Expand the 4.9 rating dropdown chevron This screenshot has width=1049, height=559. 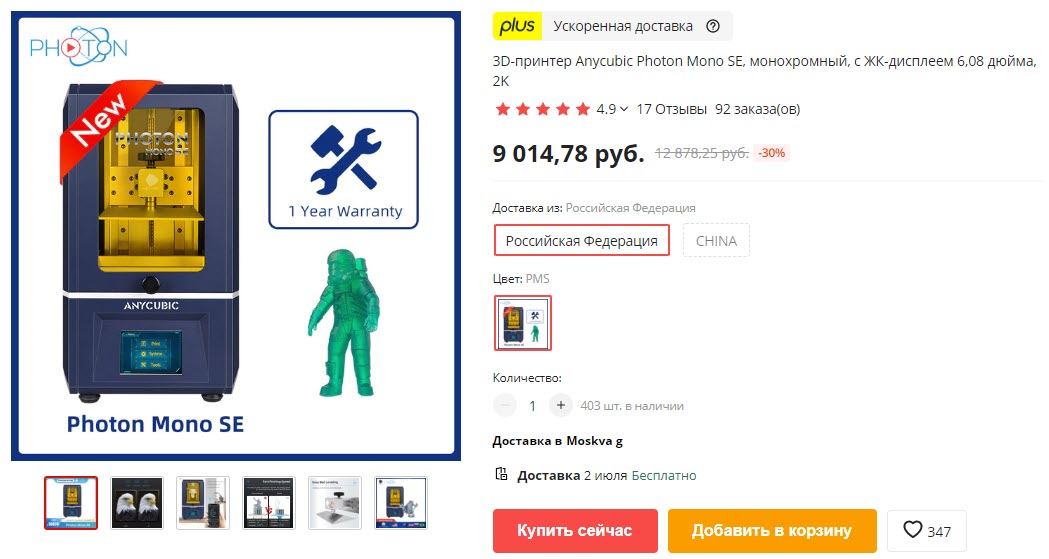624,109
